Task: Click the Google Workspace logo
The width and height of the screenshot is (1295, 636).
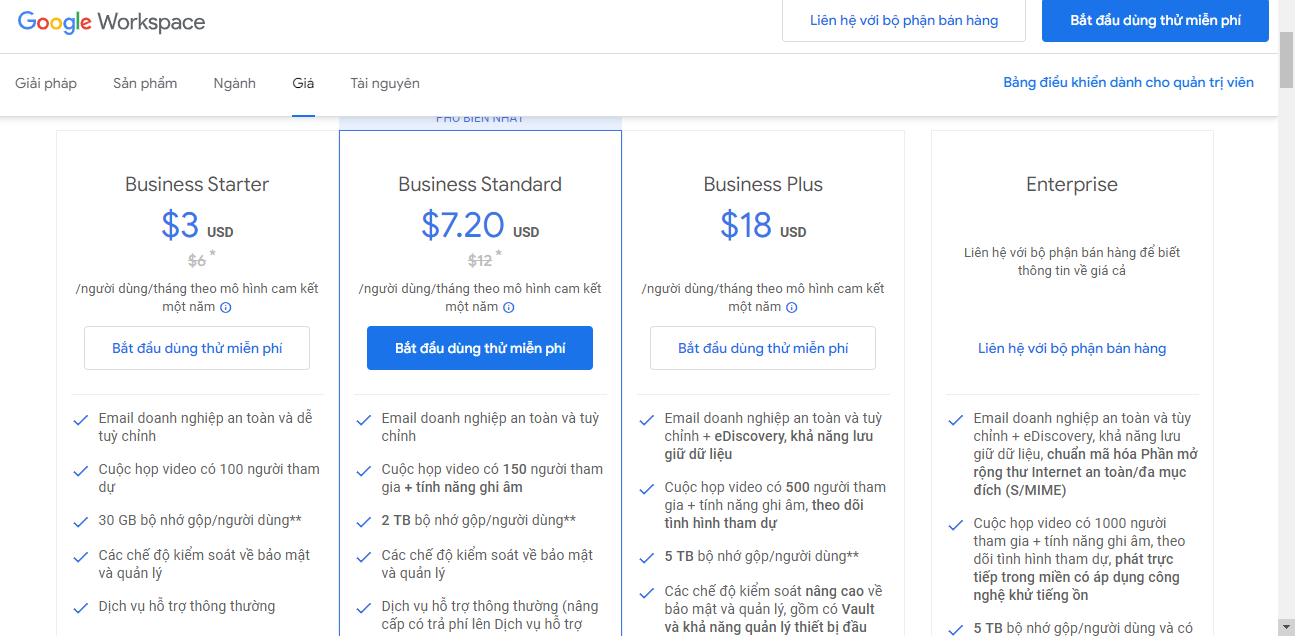Action: (110, 21)
